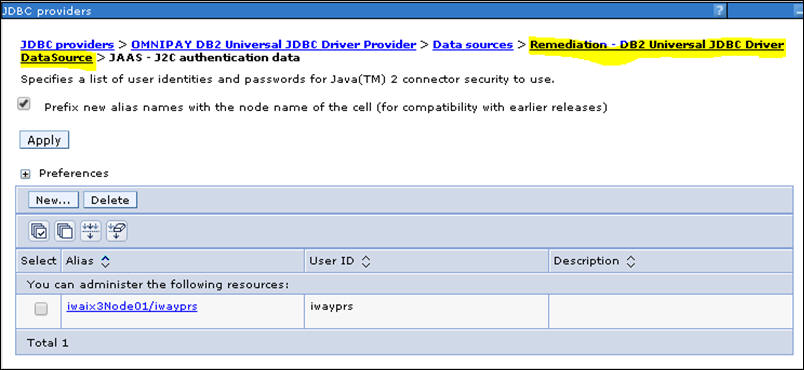Clear filter value icon in table toolbar
This screenshot has height=370, width=804.
(x=116, y=232)
